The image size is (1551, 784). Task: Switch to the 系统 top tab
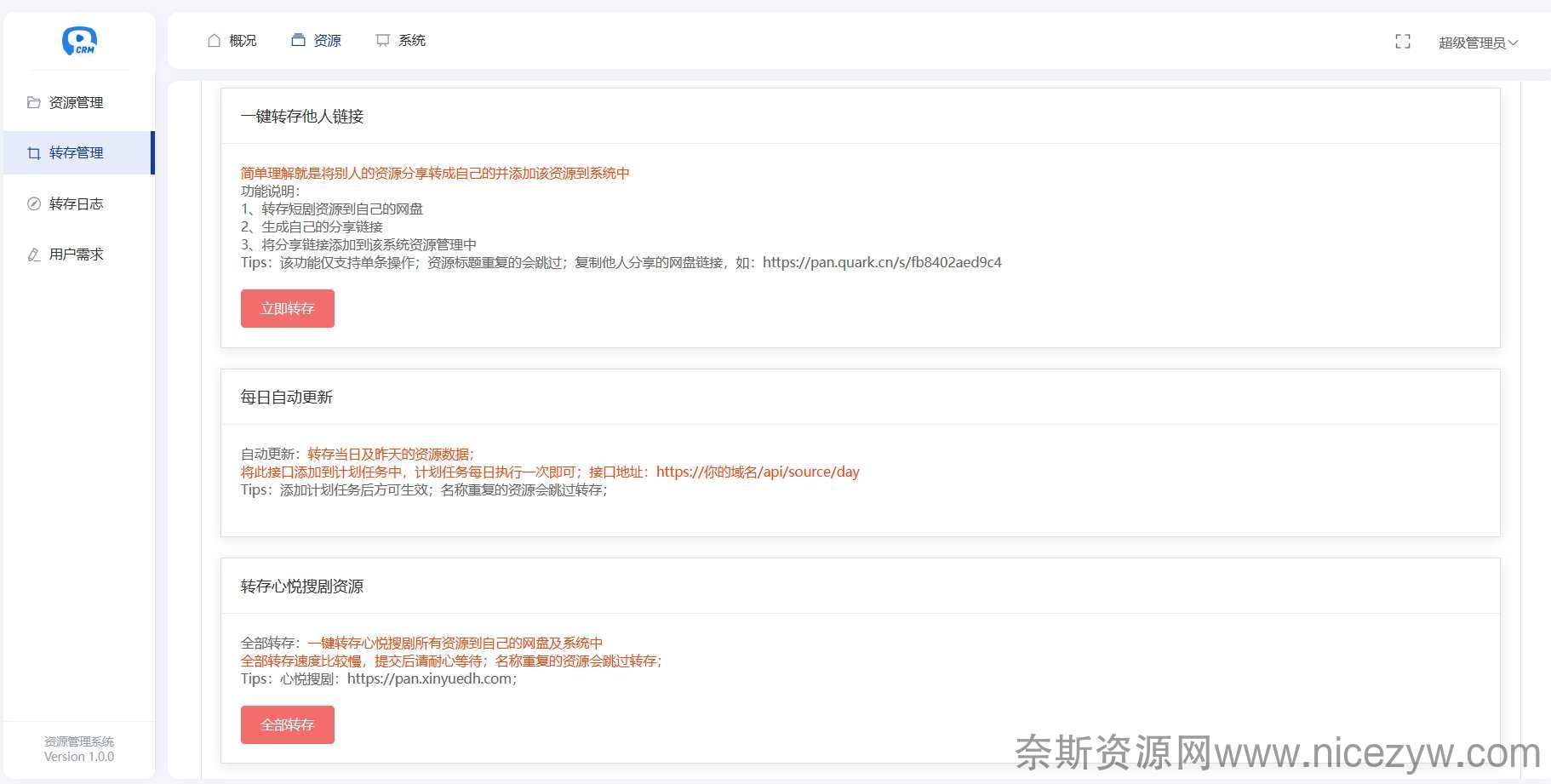click(x=412, y=41)
